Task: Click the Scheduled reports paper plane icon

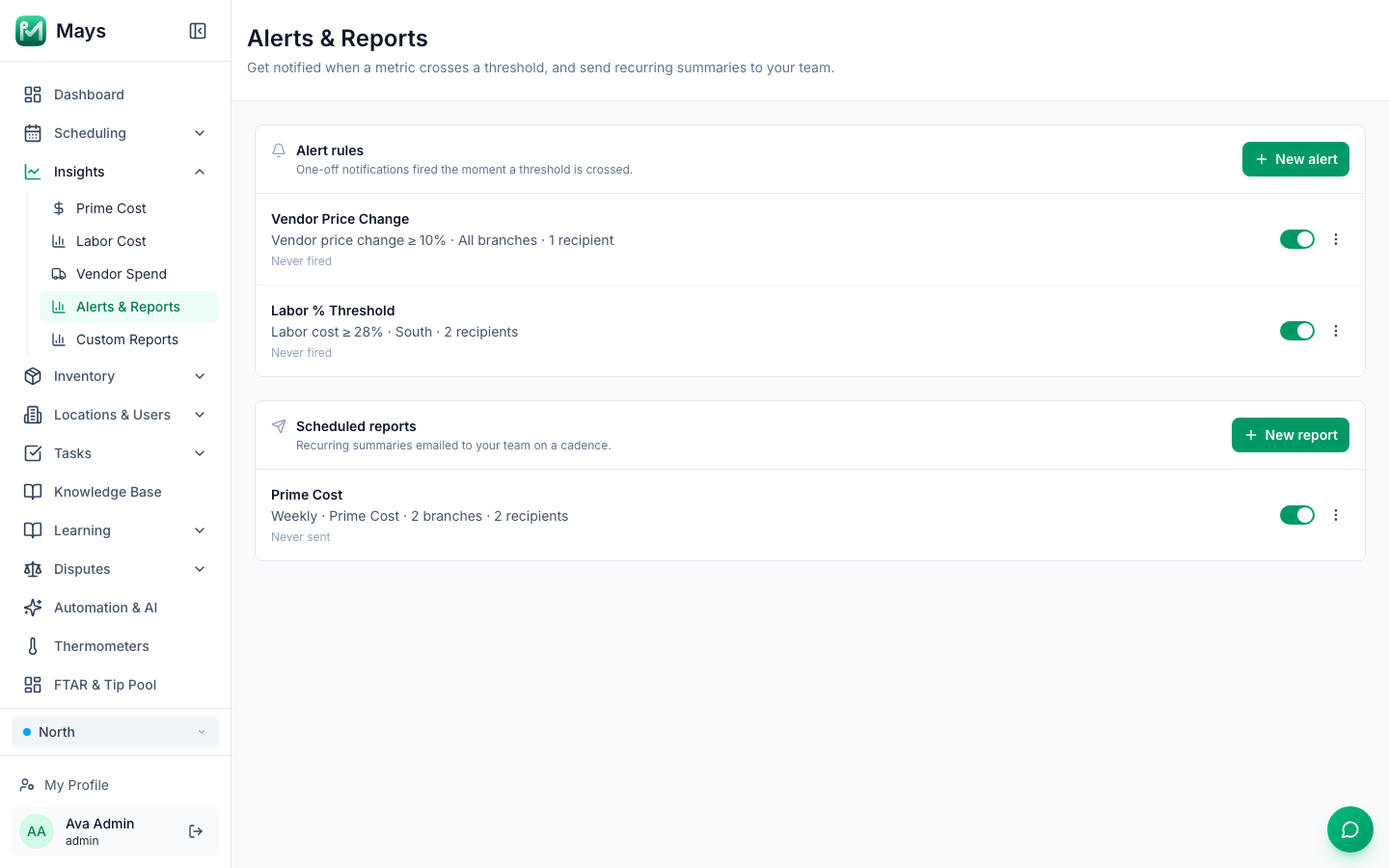Action: point(279,426)
